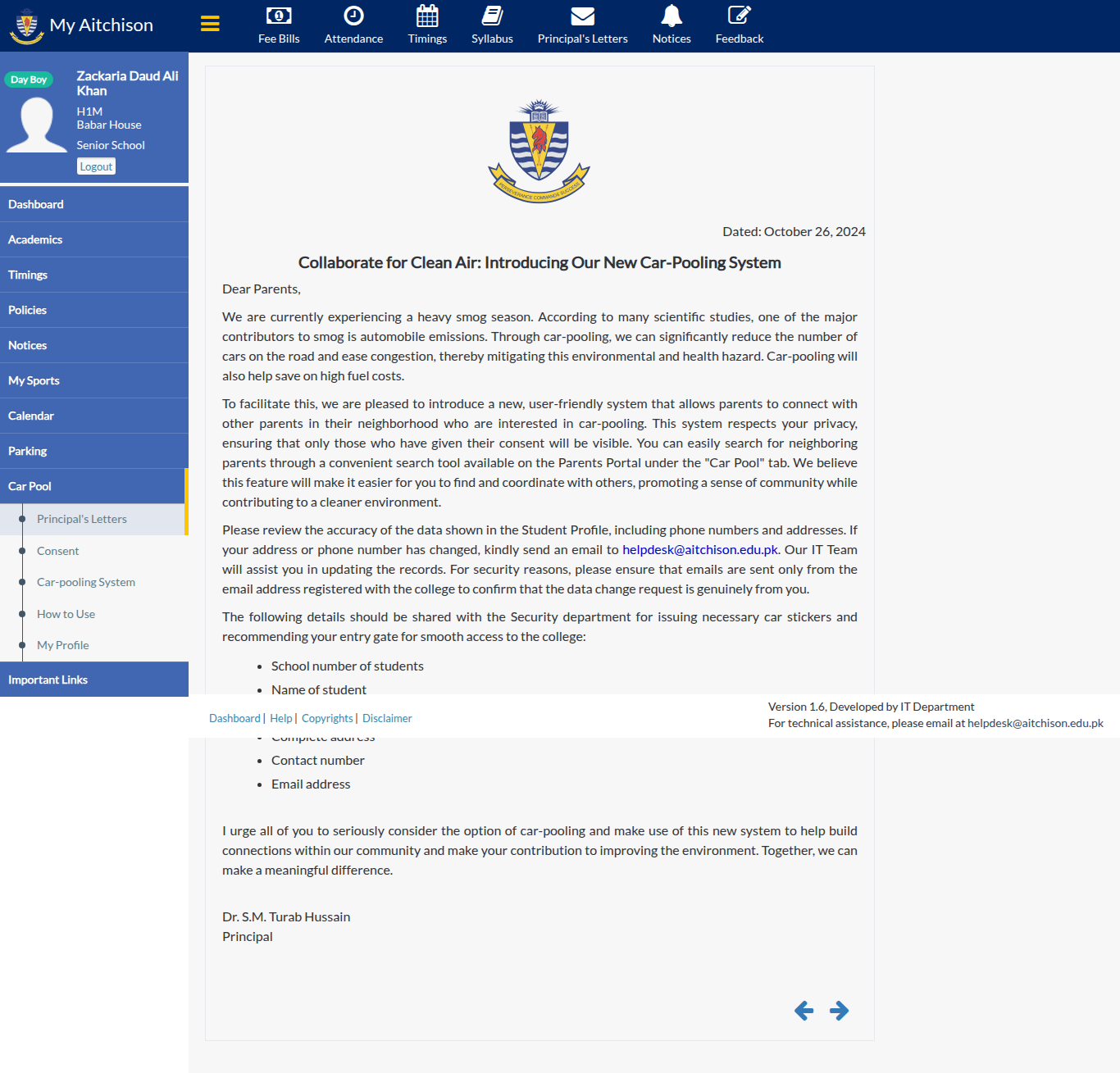Image resolution: width=1120 pixels, height=1073 pixels.
Task: Expand Academics in the sidebar
Action: 94,239
